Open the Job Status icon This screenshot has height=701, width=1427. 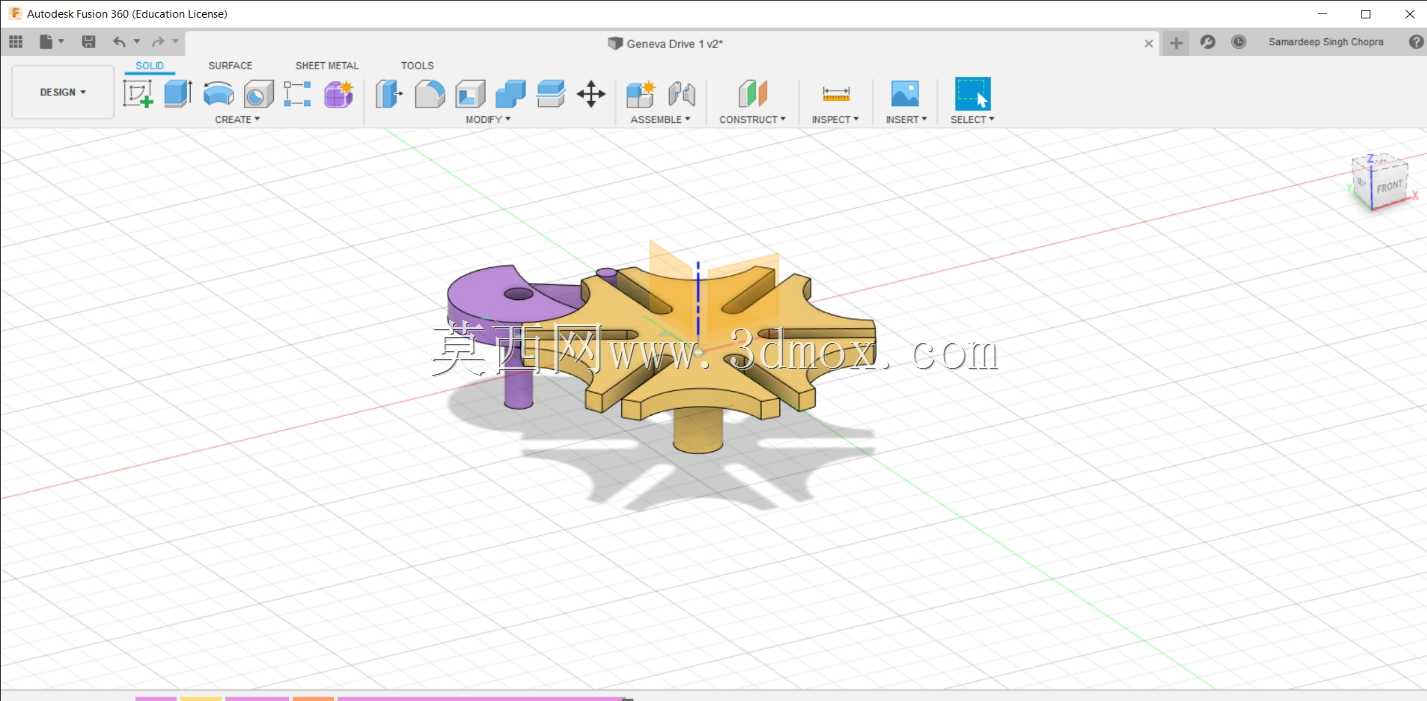[1239, 42]
